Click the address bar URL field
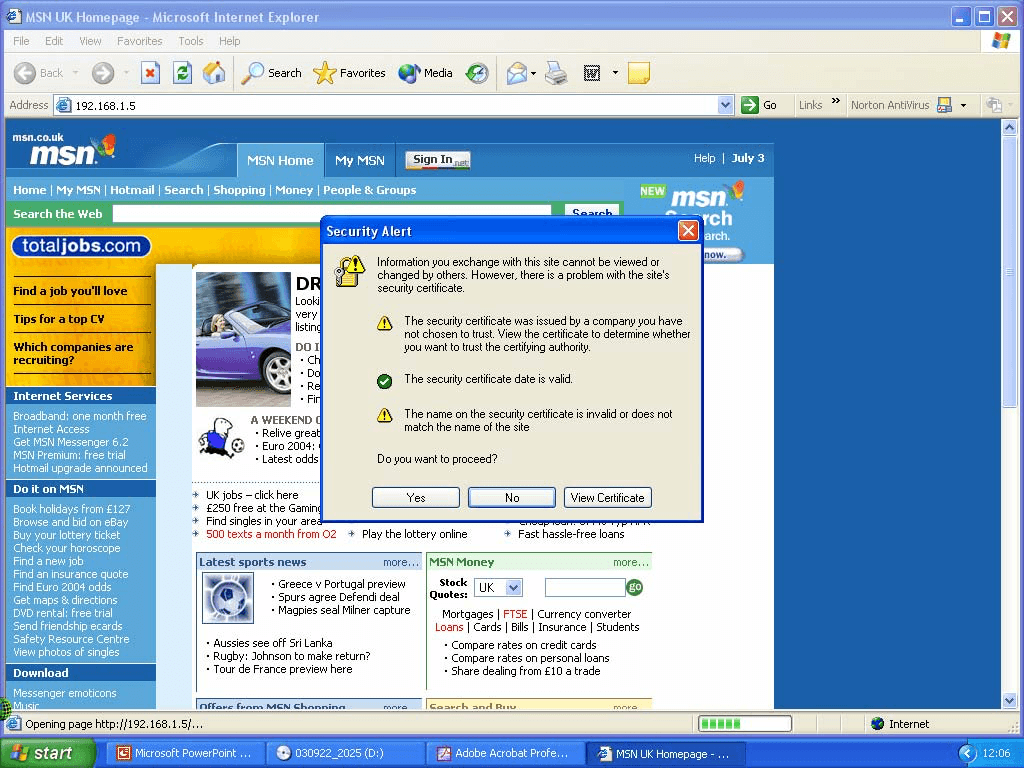 point(385,105)
